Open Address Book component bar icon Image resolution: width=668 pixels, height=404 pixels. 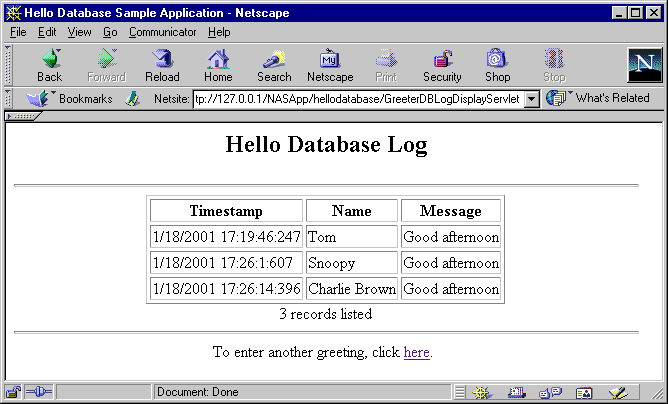tap(584, 392)
